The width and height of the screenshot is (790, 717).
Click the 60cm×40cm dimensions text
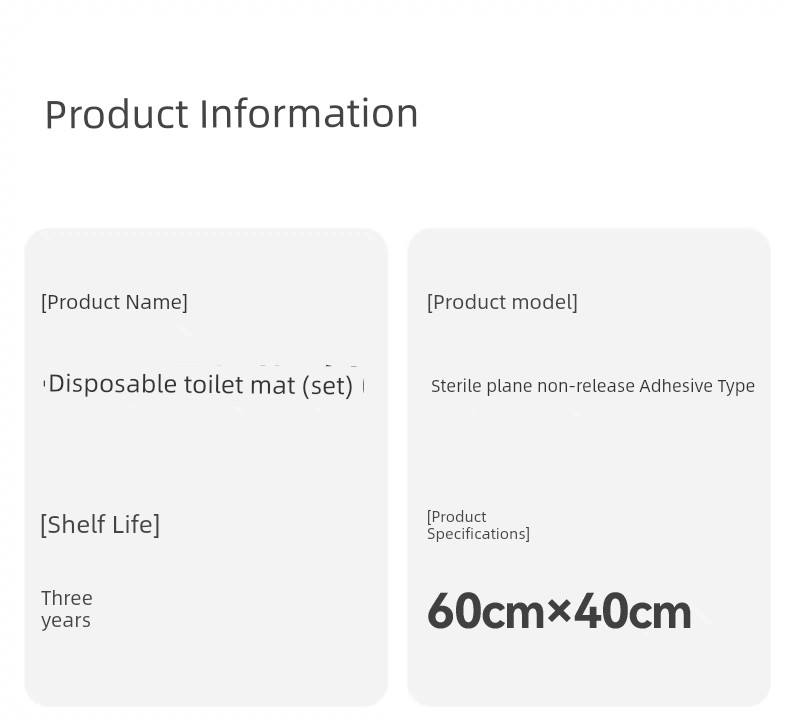click(559, 612)
